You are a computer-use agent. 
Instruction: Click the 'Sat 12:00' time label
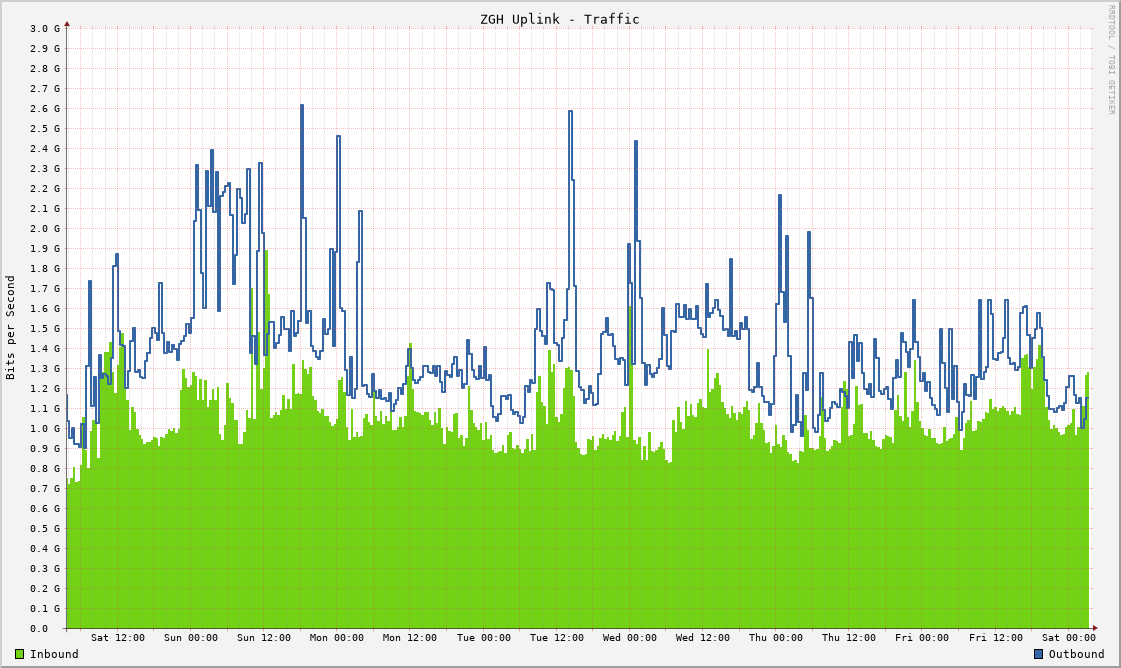tap(118, 637)
